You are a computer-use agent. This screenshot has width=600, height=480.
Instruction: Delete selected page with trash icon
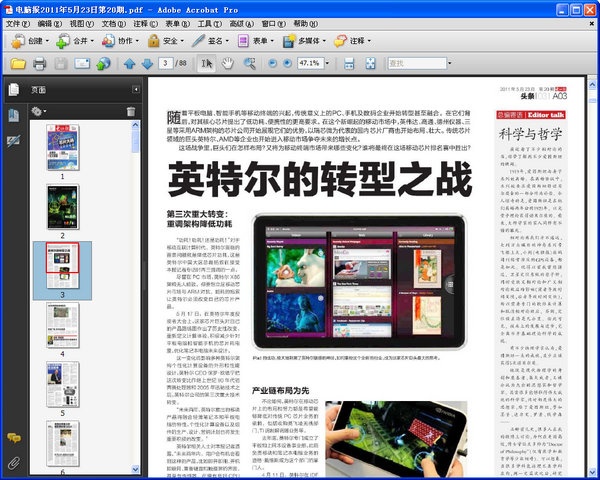[x=129, y=111]
